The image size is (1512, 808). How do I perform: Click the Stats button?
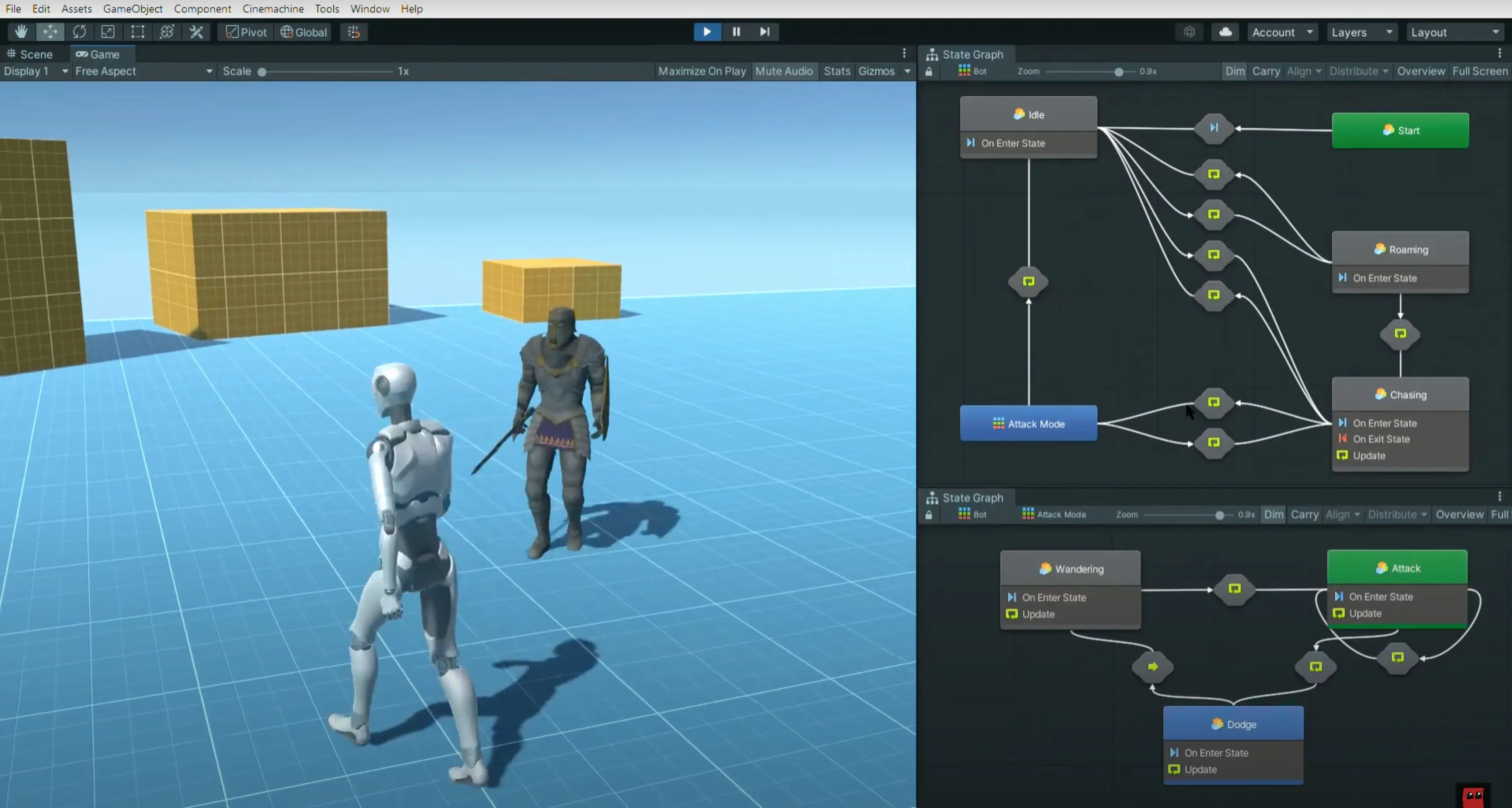pos(836,71)
